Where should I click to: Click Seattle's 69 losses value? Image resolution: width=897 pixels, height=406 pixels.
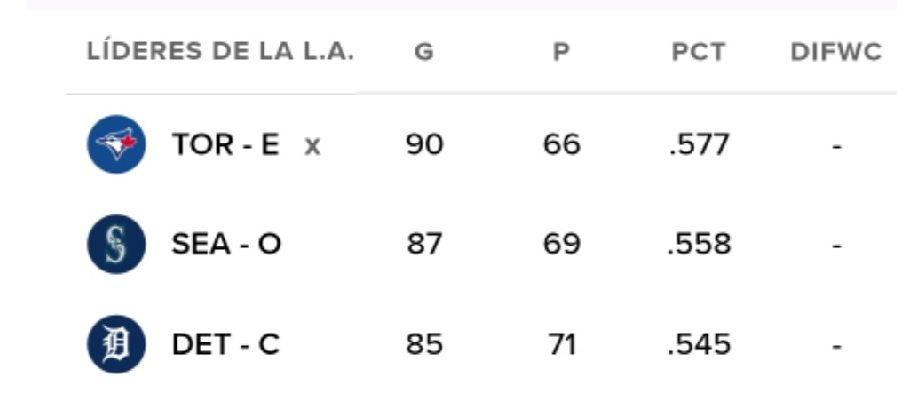coord(561,245)
